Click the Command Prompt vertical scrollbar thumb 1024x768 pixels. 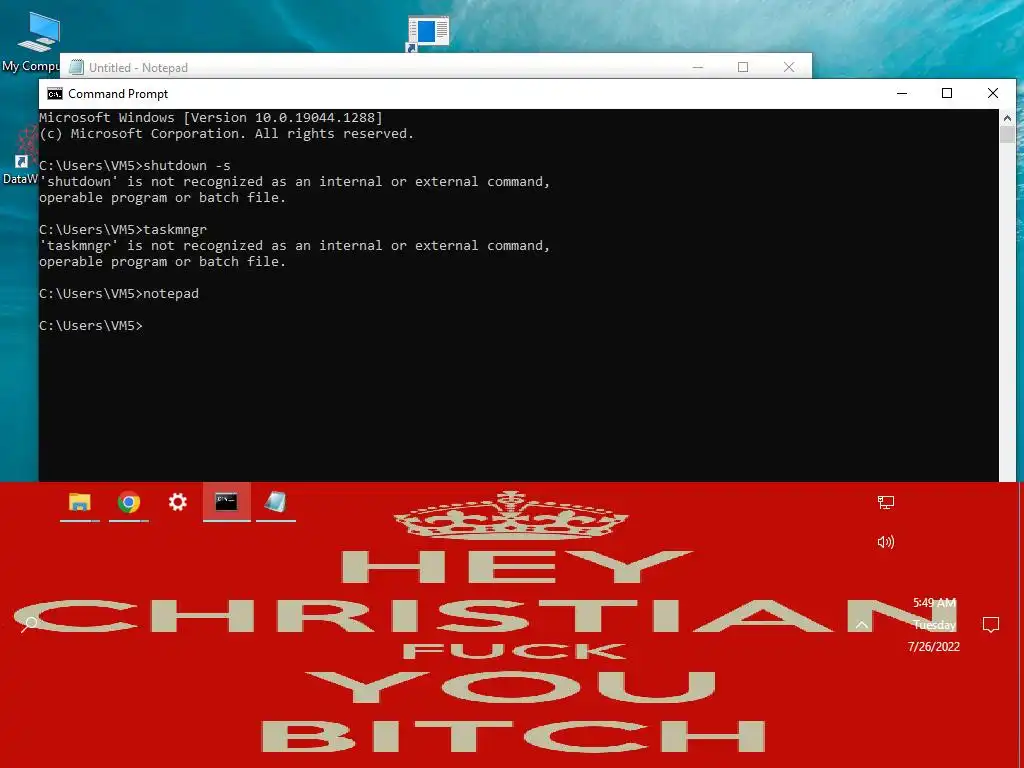pos(1007,135)
